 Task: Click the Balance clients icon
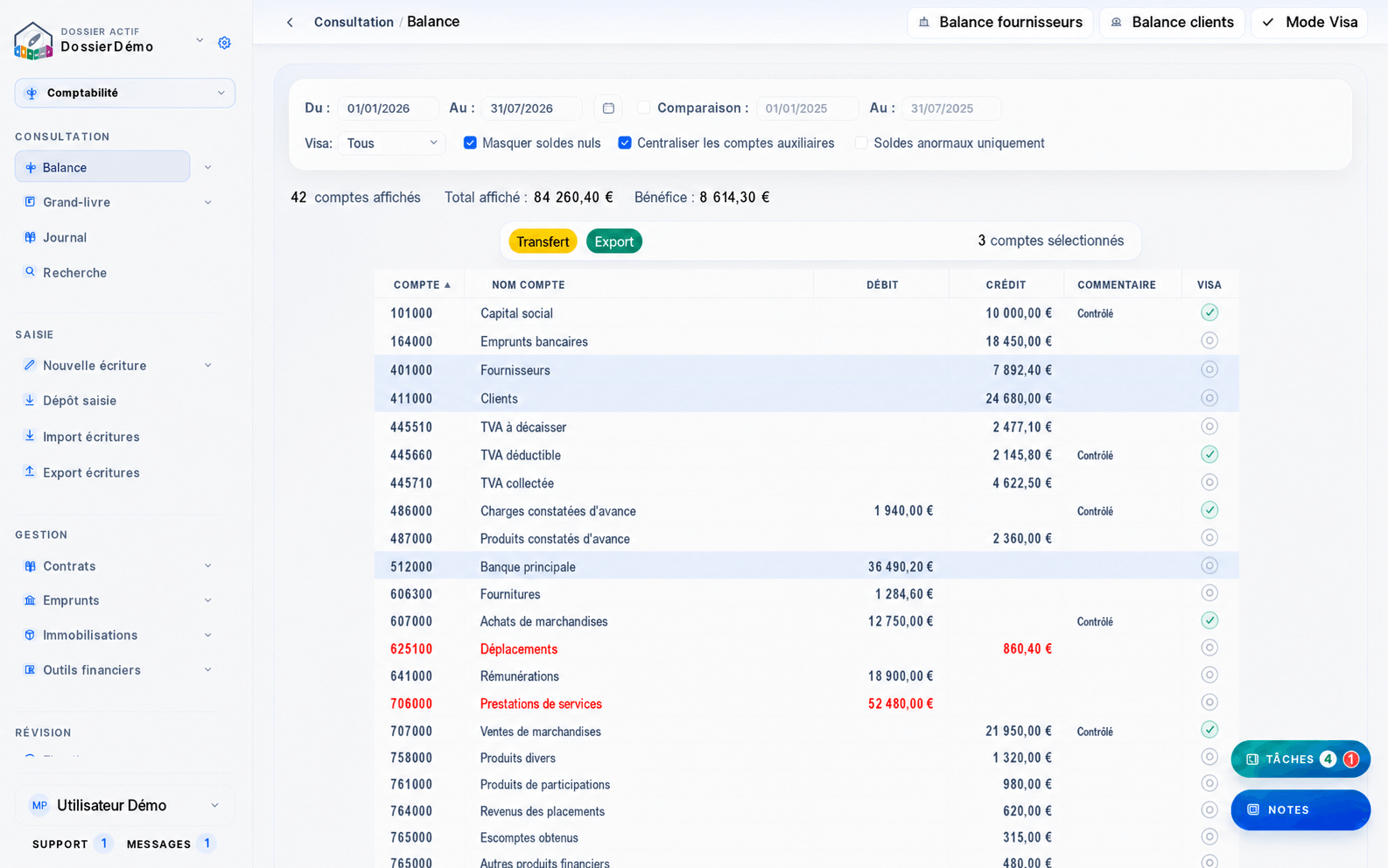tap(1117, 22)
